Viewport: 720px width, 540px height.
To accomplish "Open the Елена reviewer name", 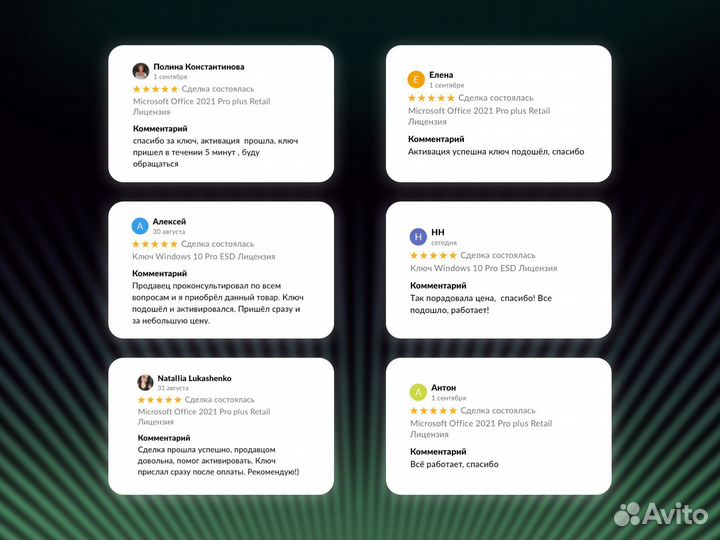I will 441,75.
